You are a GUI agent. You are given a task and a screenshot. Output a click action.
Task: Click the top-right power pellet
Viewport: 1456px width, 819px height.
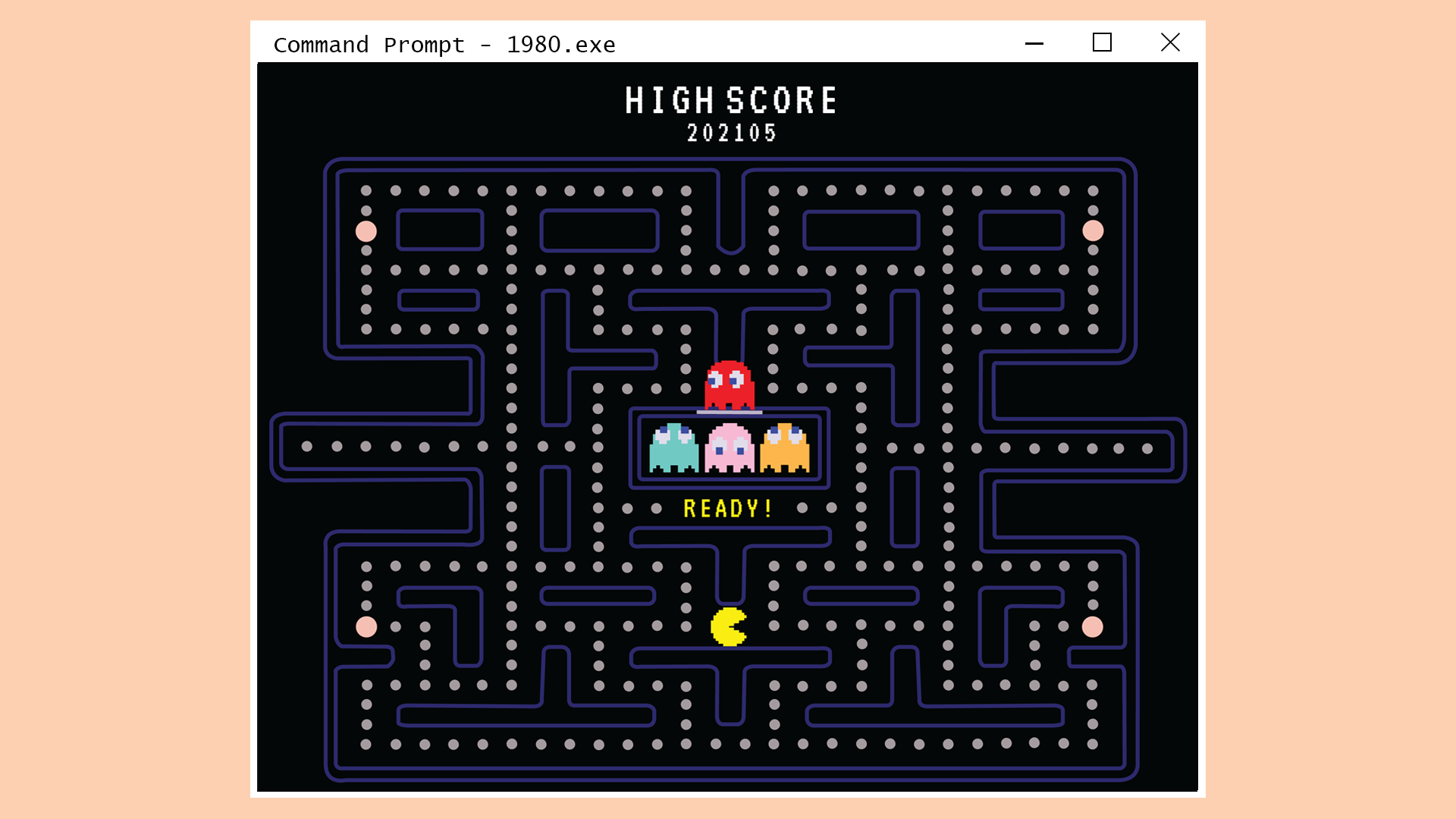[x=1093, y=231]
